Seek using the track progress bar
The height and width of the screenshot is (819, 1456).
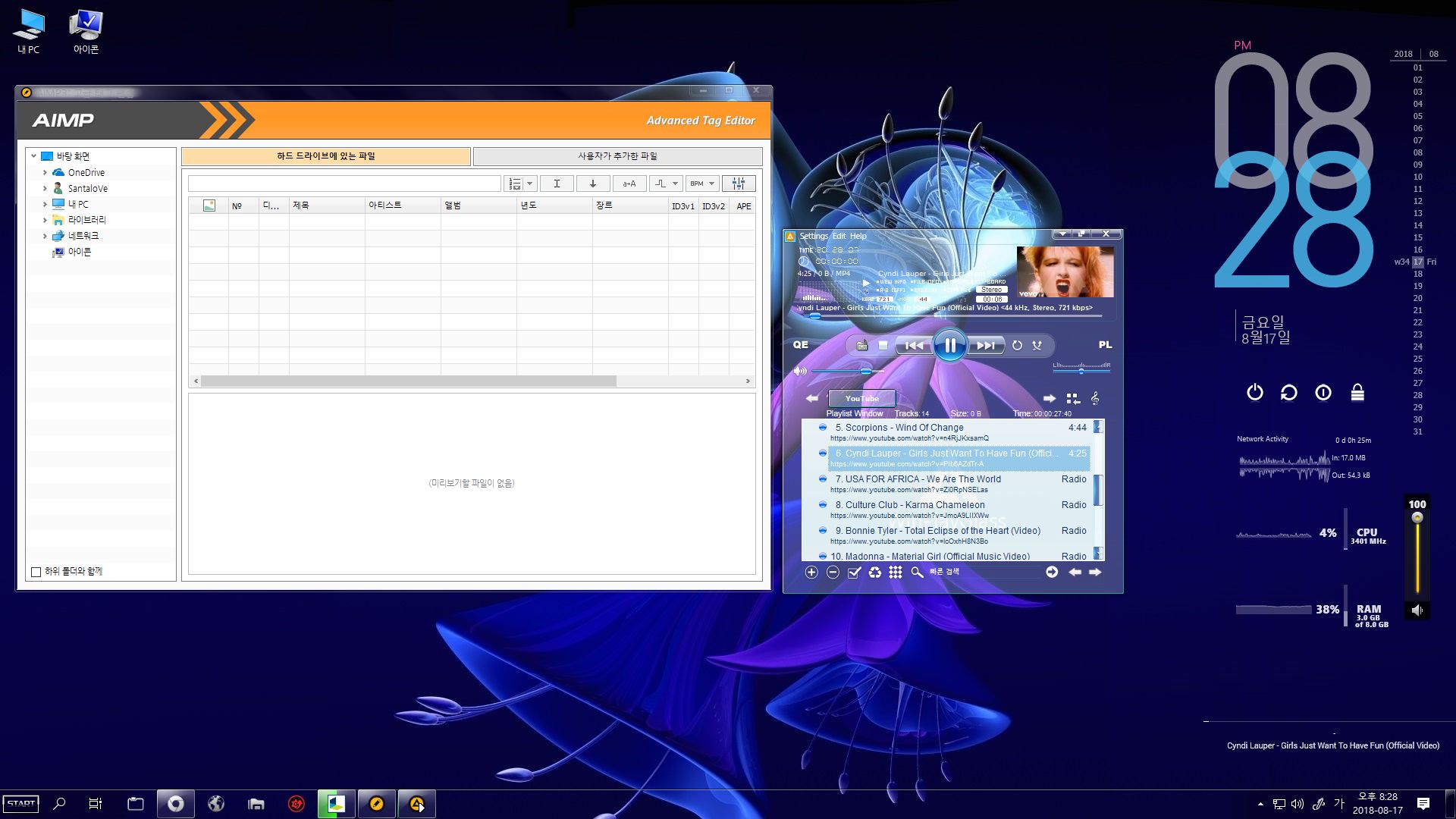tap(951, 316)
